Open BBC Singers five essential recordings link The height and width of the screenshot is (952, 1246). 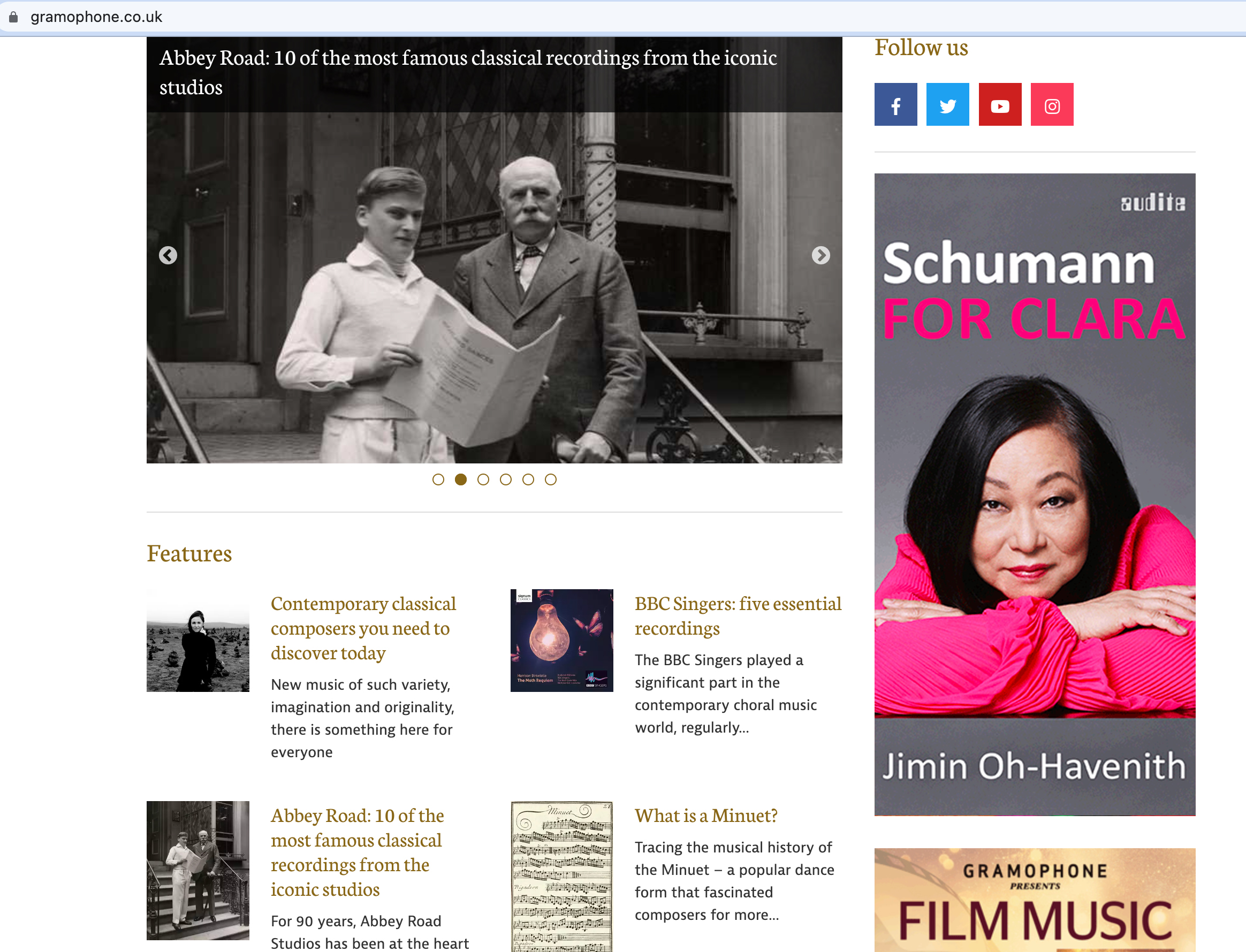(x=738, y=616)
